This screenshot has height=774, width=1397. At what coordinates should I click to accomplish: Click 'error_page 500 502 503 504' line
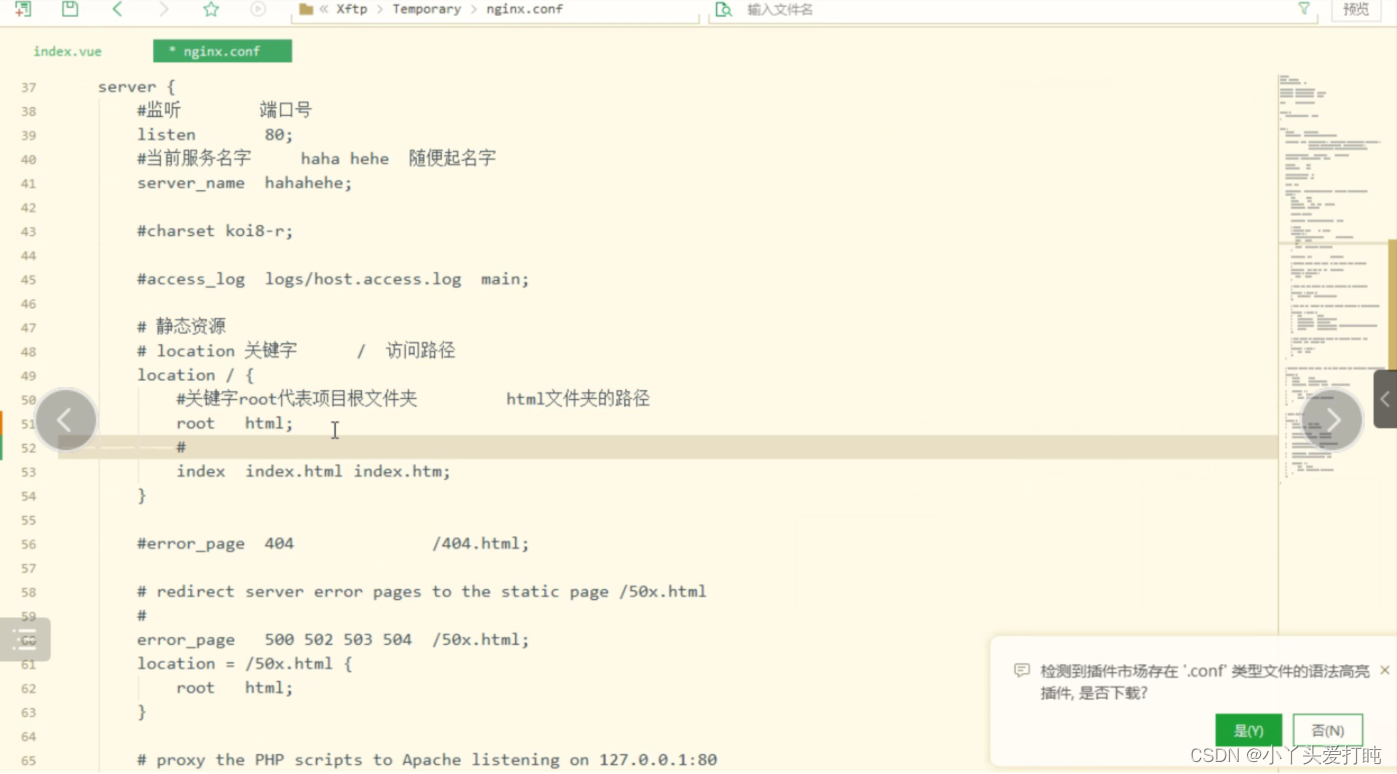pyautogui.click(x=333, y=639)
